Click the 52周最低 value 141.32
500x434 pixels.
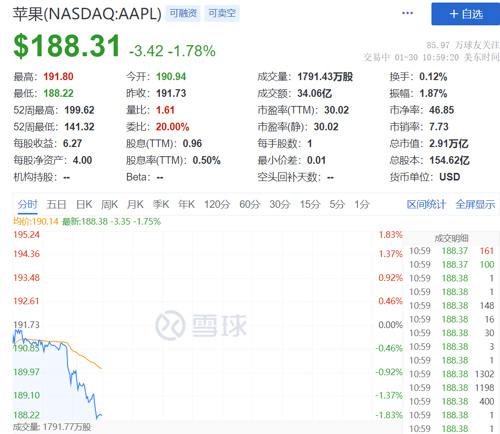(79, 127)
